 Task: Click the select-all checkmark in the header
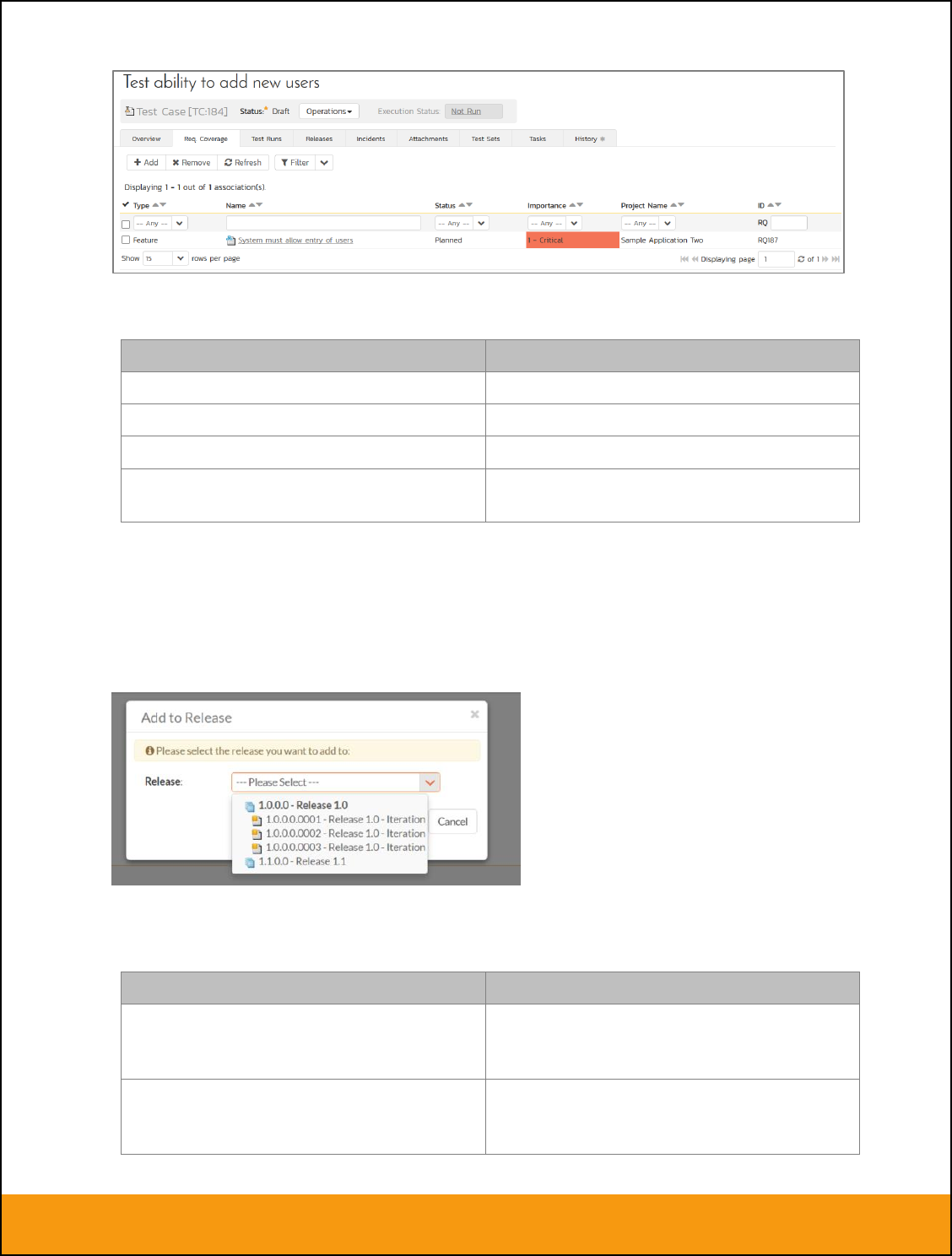click(126, 204)
